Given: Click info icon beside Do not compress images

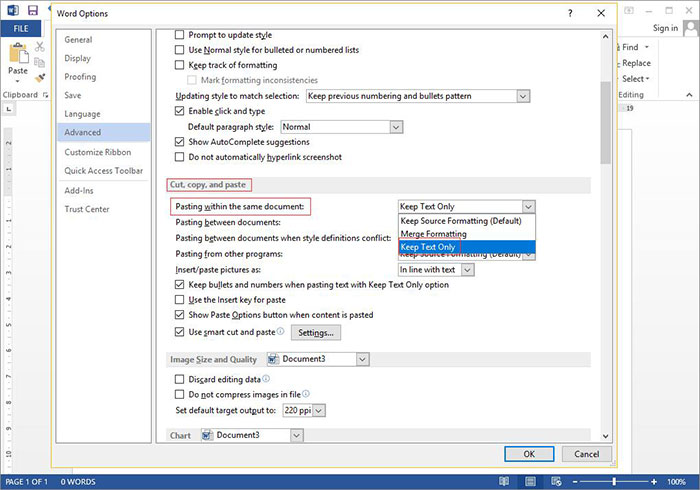Looking at the screenshot, I should coord(306,394).
